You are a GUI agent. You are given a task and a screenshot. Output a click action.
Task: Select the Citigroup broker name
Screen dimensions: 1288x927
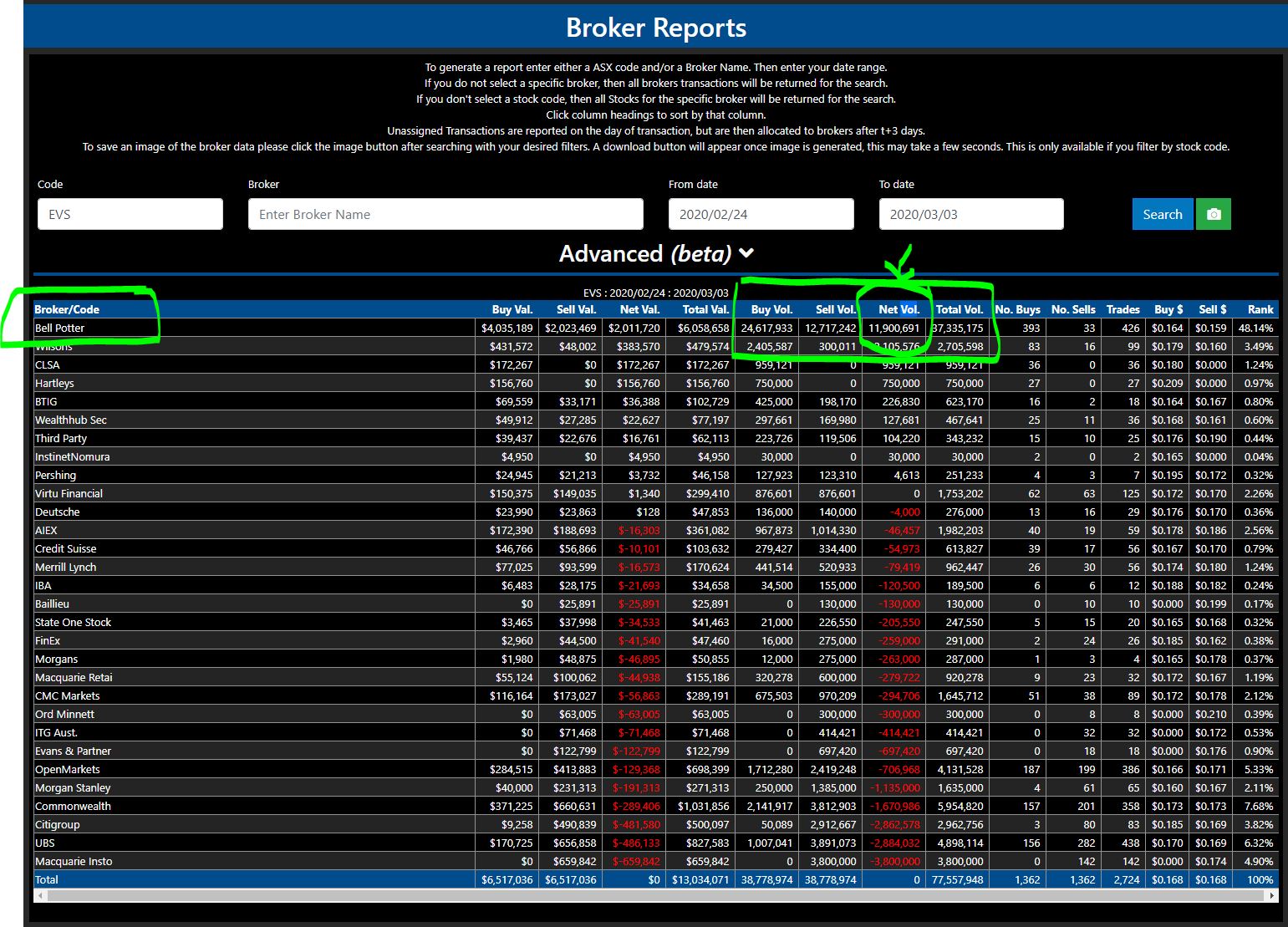click(x=57, y=824)
